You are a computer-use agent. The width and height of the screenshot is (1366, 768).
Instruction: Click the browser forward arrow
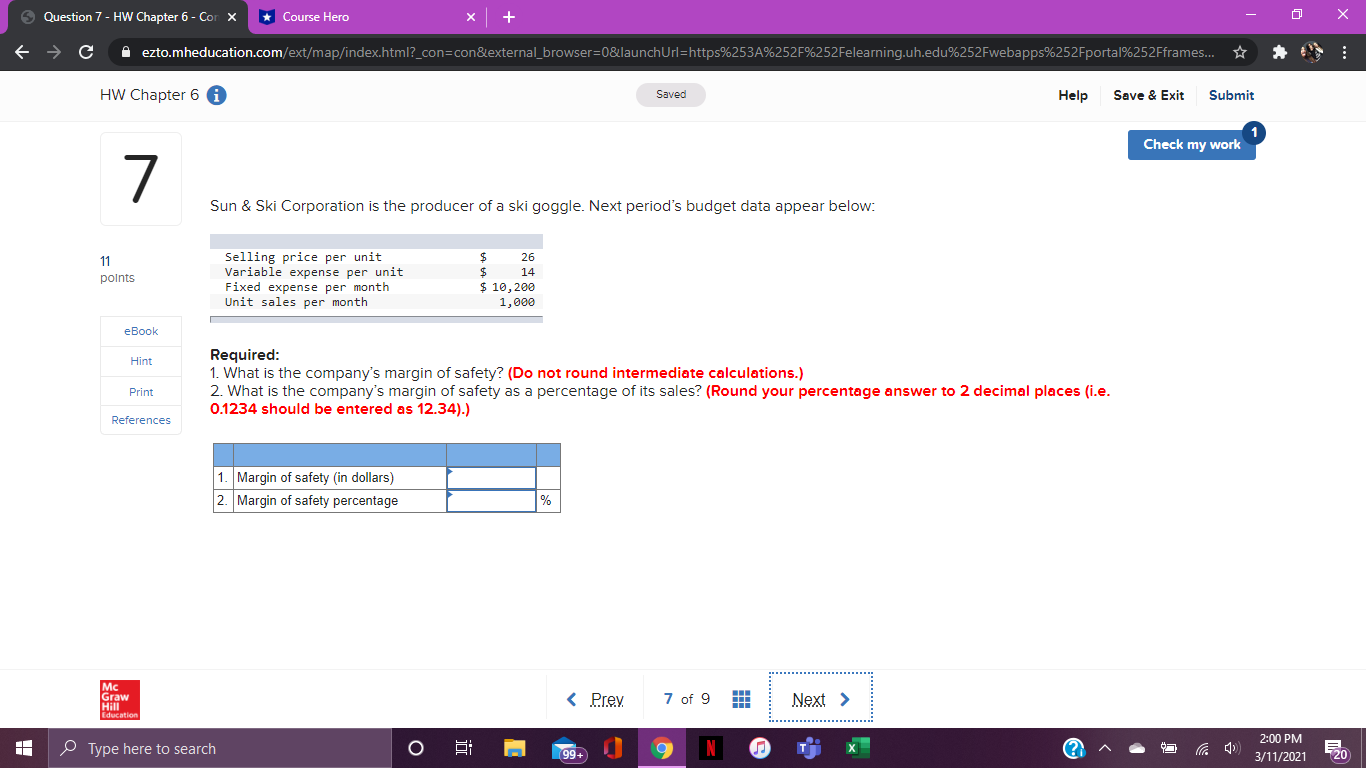(x=54, y=52)
